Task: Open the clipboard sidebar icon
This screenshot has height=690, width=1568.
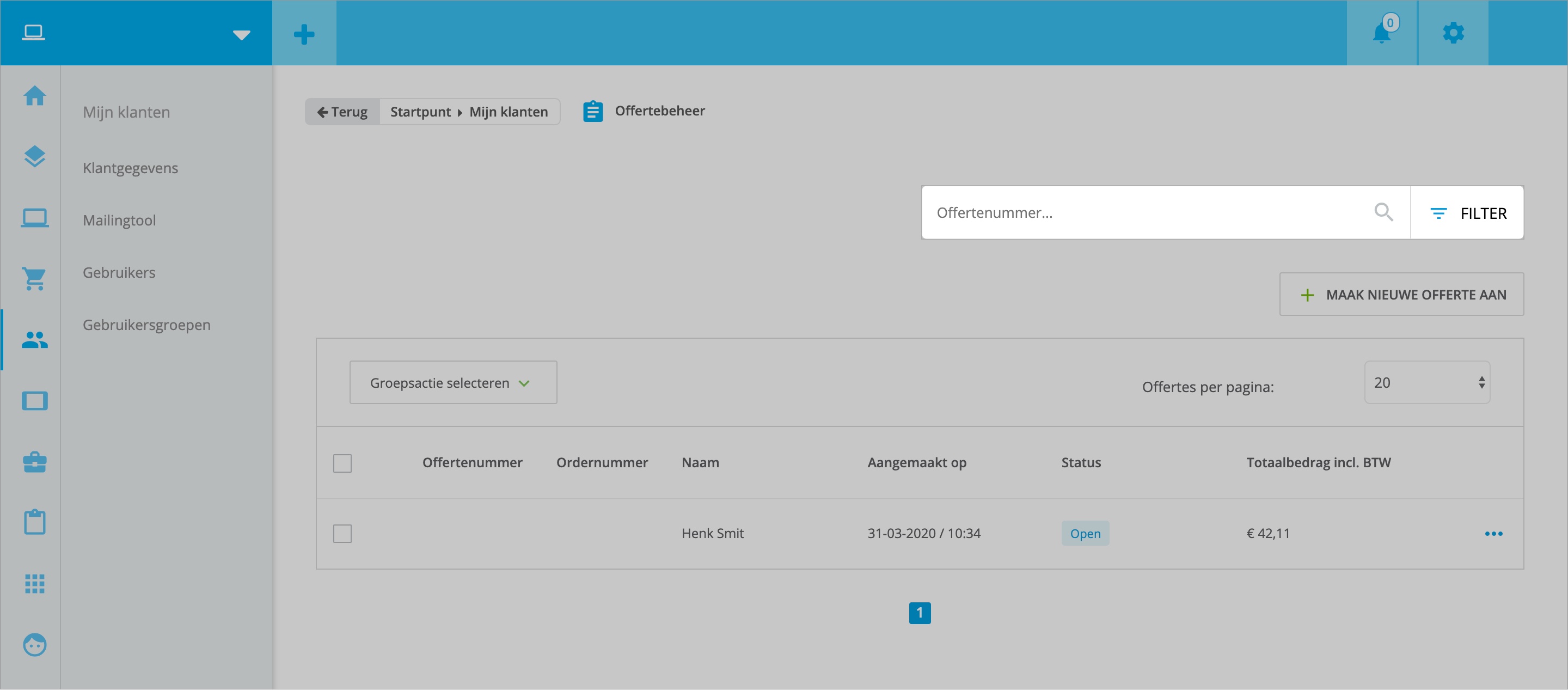Action: click(x=35, y=522)
